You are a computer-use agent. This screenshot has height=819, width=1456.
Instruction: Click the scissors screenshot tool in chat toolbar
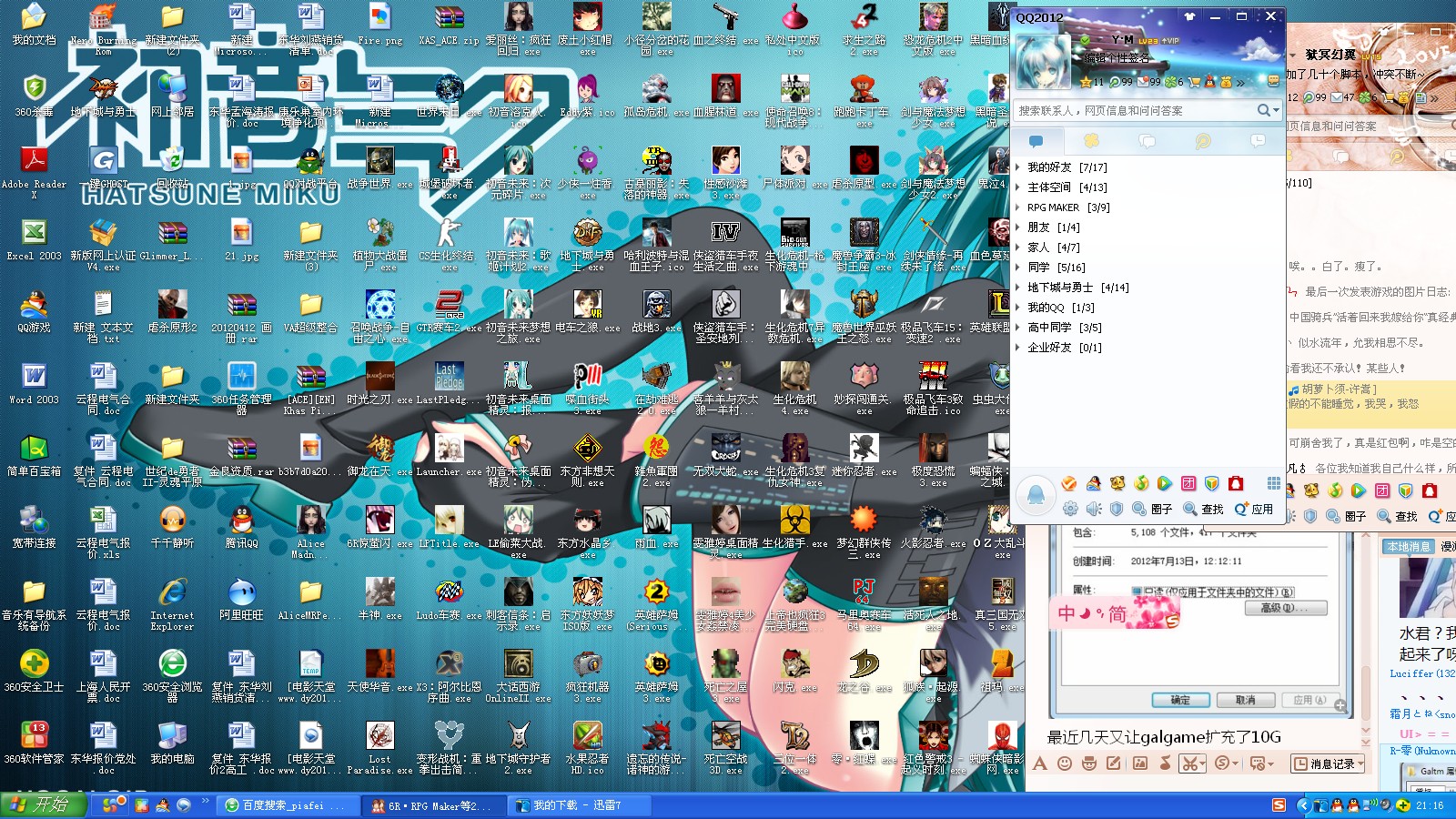click(1189, 763)
